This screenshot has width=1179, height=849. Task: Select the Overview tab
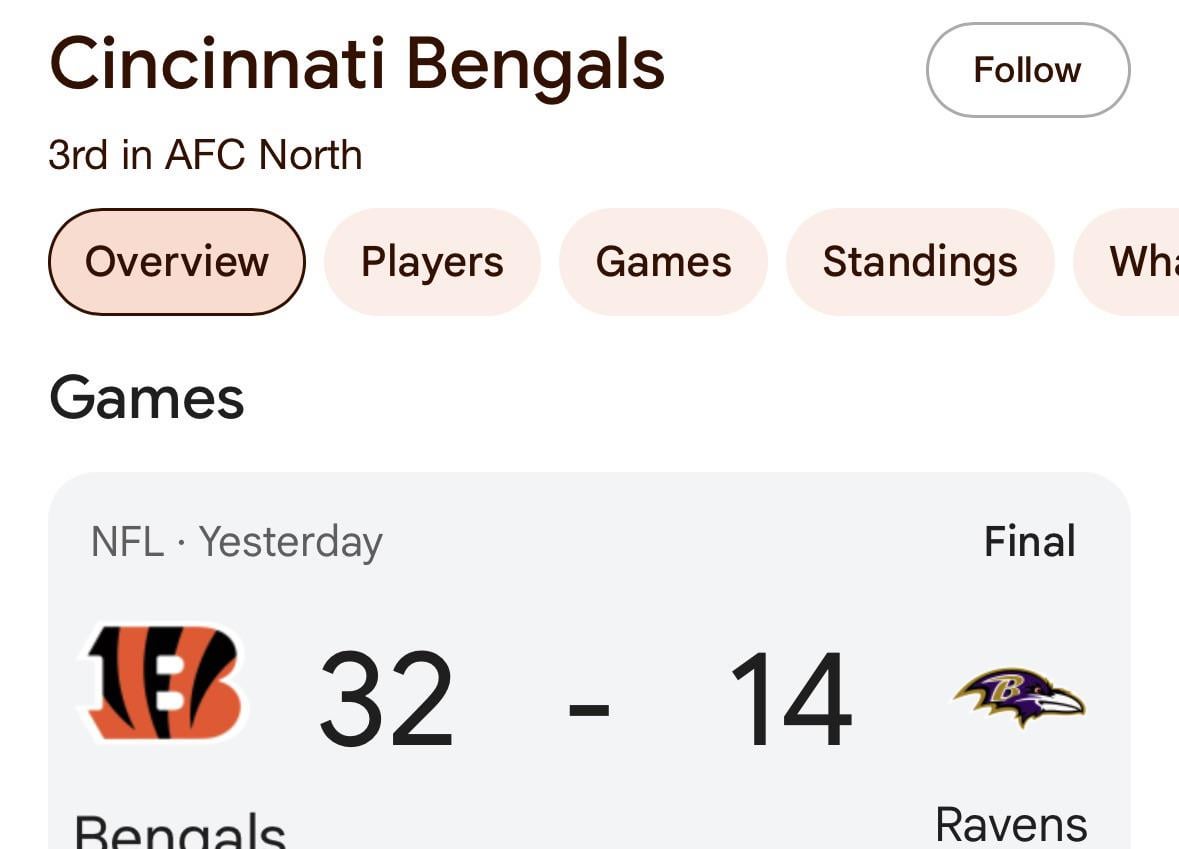coord(176,262)
